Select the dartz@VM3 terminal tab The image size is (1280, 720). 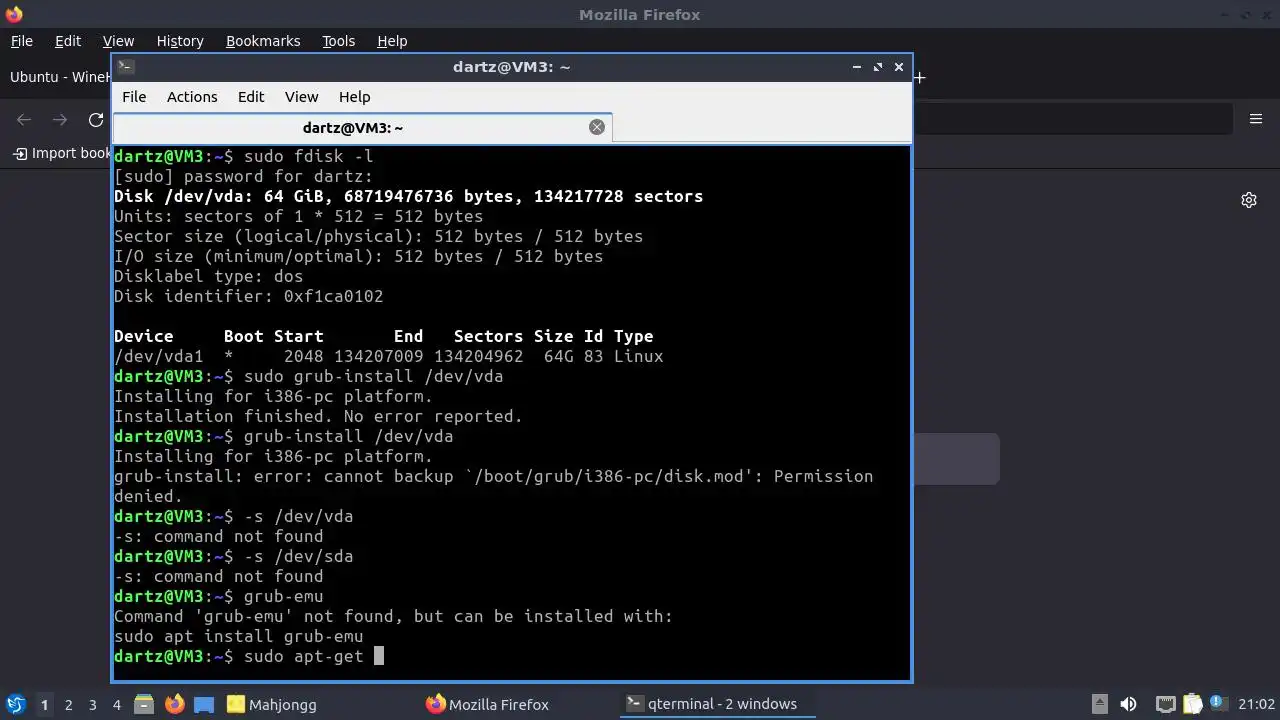pyautogui.click(x=353, y=128)
